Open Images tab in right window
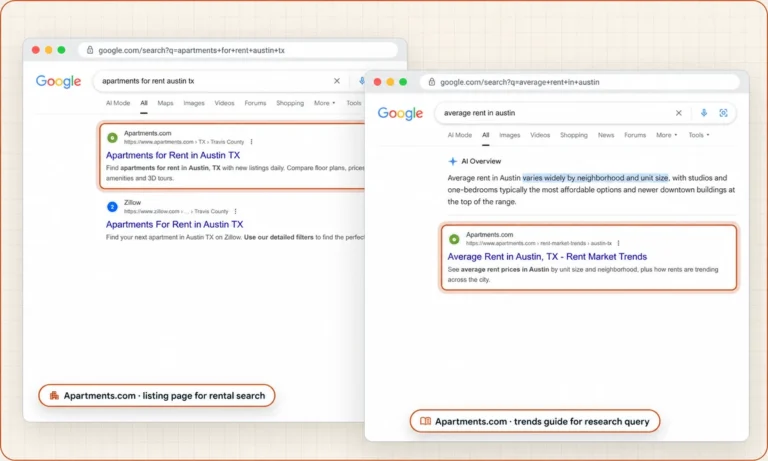Screen dimensions: 768x461 pos(509,135)
